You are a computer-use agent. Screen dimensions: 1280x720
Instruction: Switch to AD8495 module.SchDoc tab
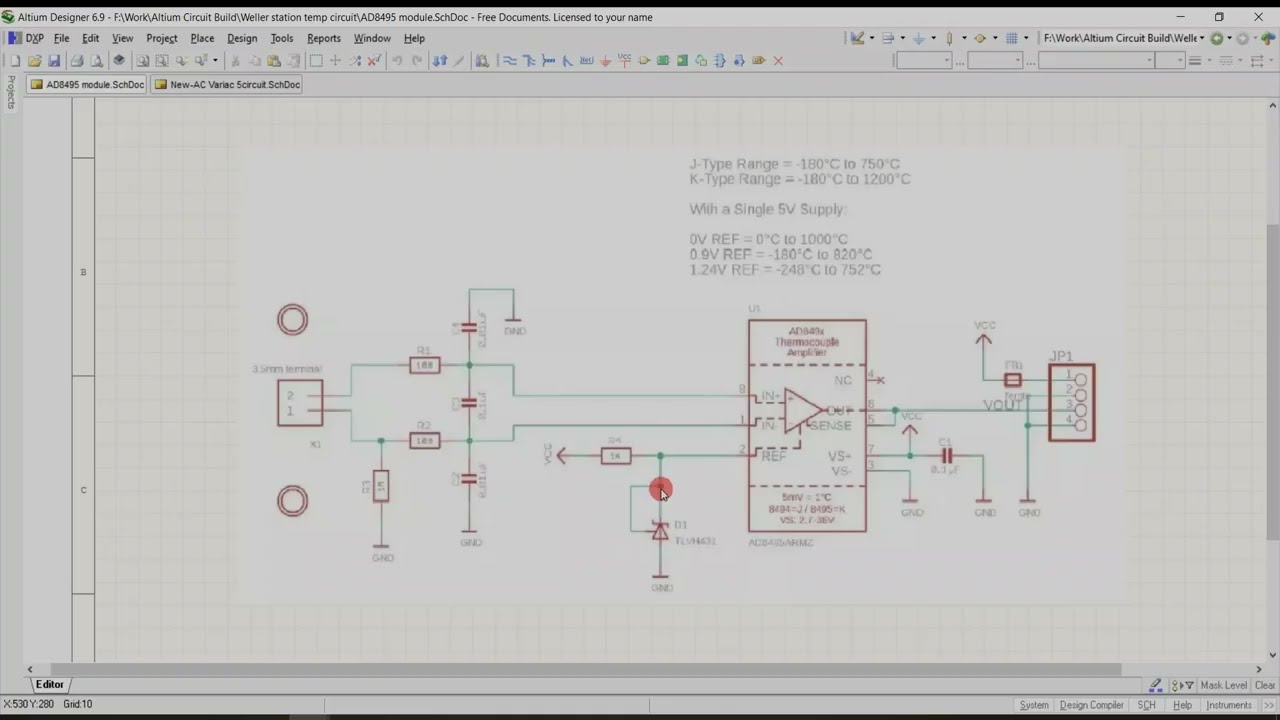(x=87, y=84)
